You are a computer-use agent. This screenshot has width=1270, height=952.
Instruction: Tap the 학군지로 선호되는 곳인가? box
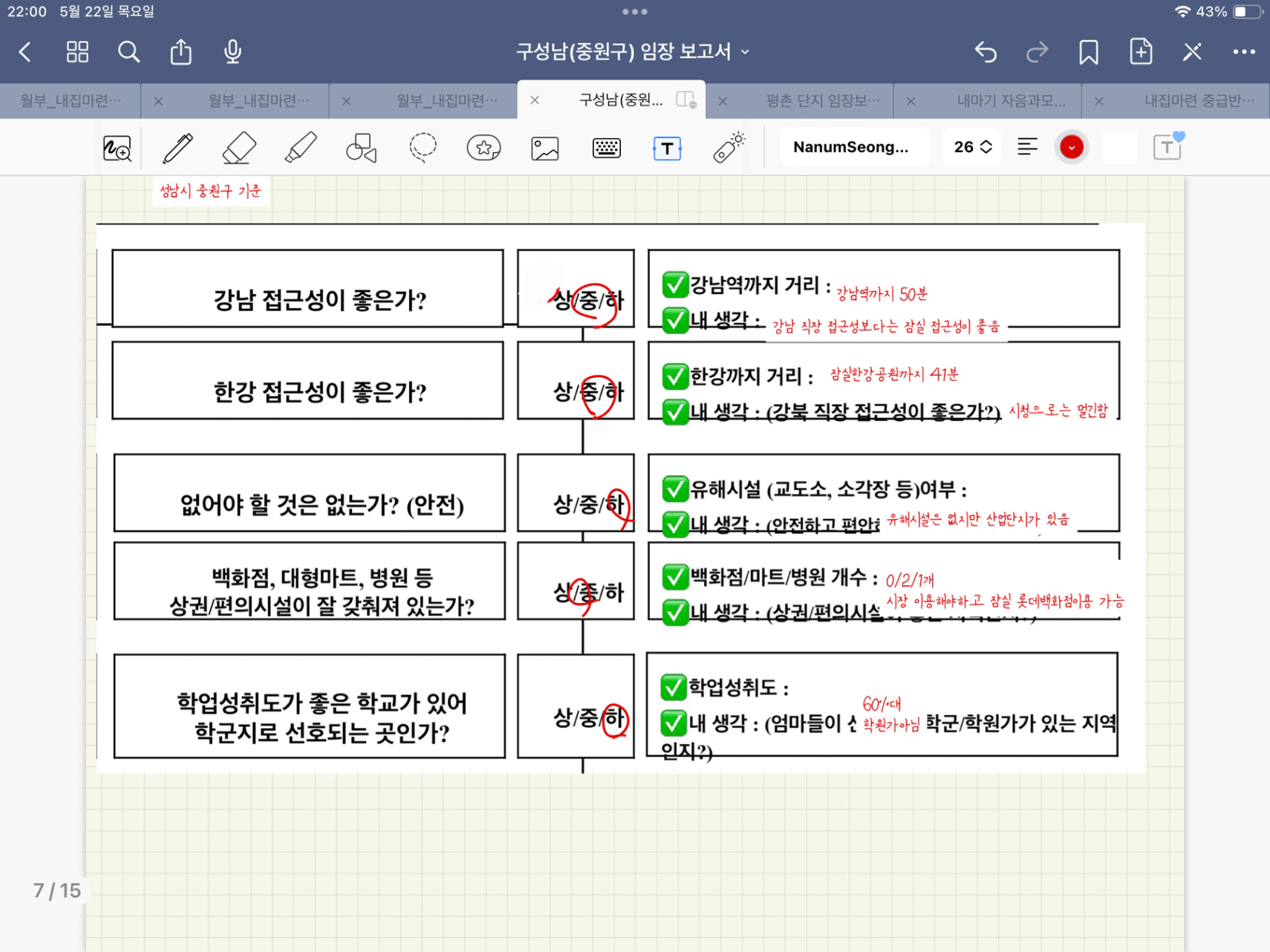[x=309, y=706]
